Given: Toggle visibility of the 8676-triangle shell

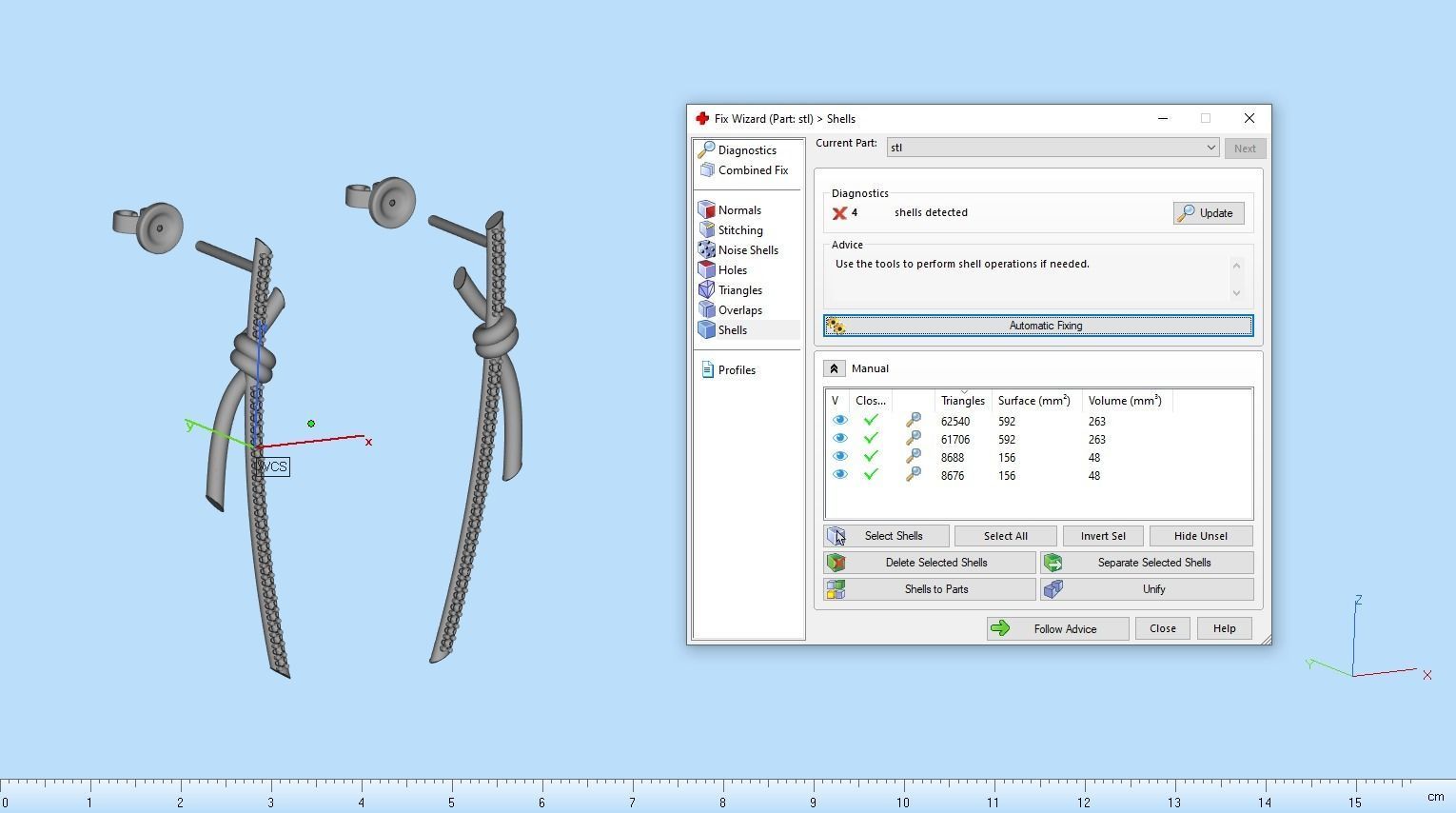Looking at the screenshot, I should [x=839, y=474].
